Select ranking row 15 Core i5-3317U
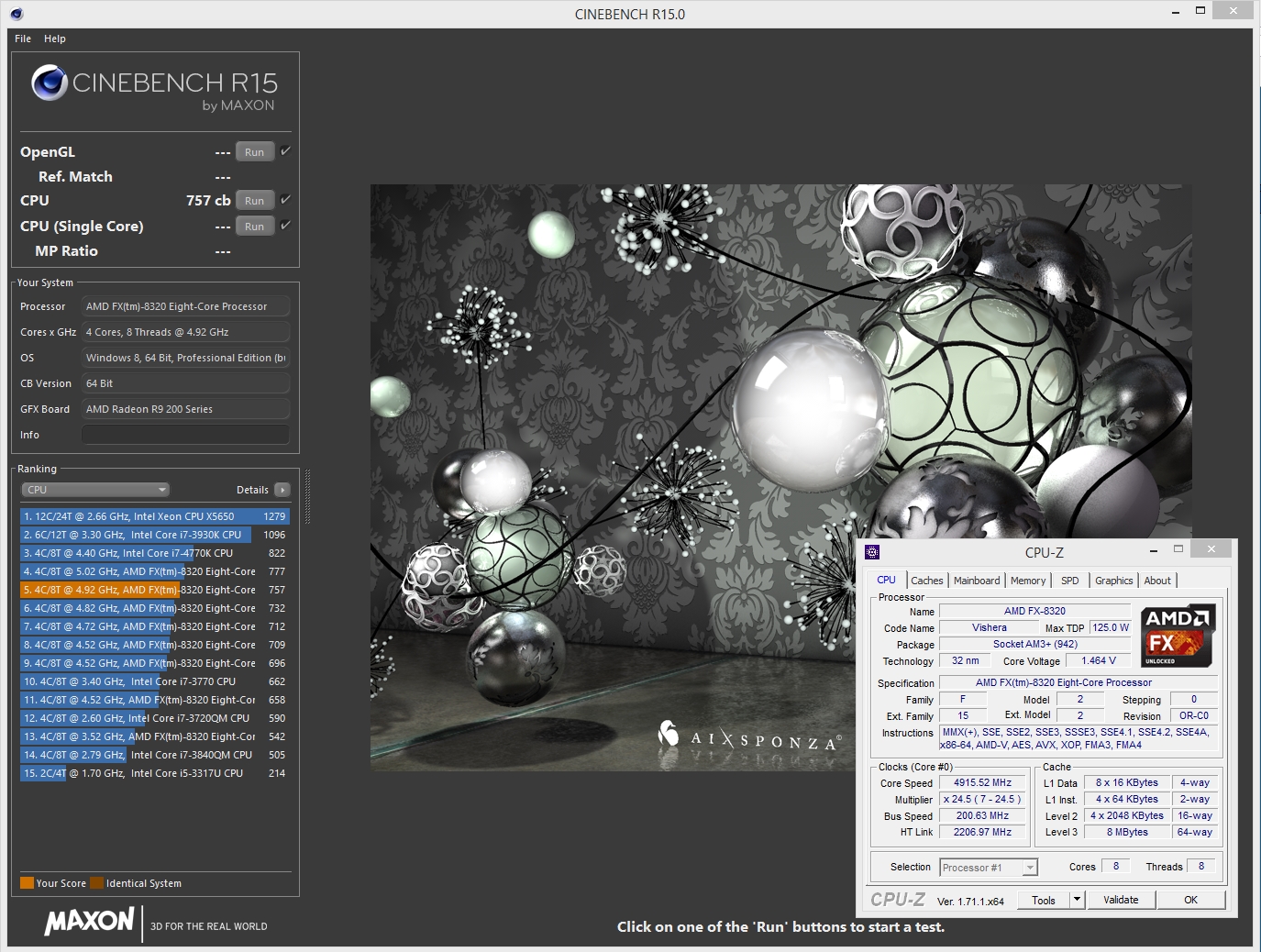 (x=154, y=773)
